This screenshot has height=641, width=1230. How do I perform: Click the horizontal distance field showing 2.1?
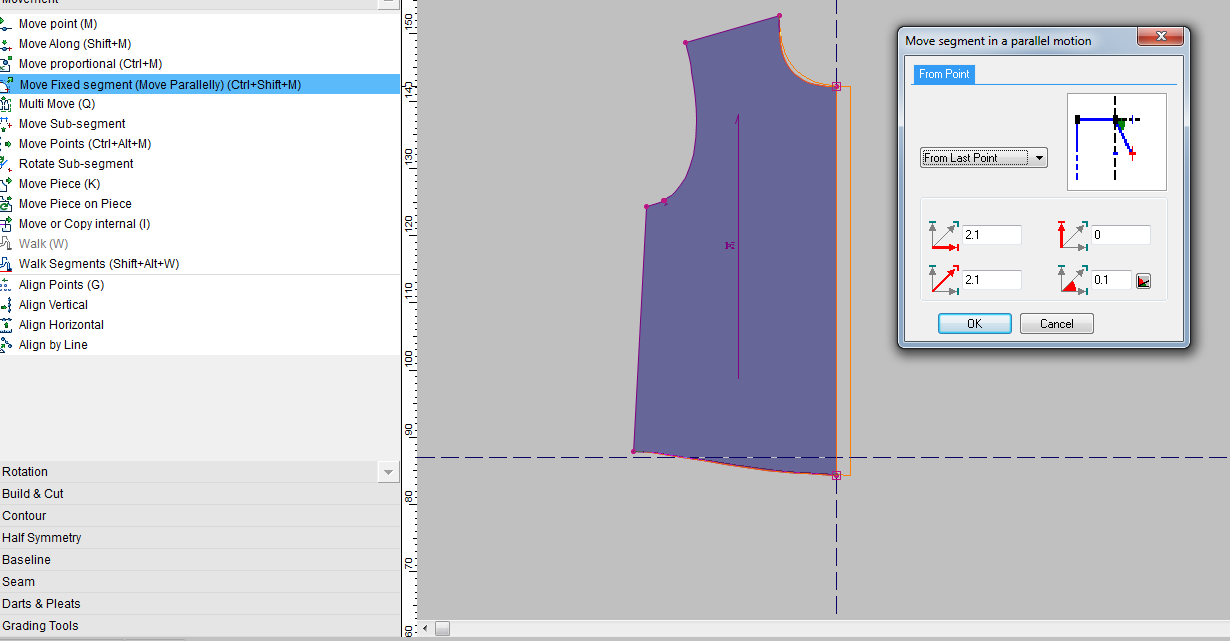click(x=991, y=235)
